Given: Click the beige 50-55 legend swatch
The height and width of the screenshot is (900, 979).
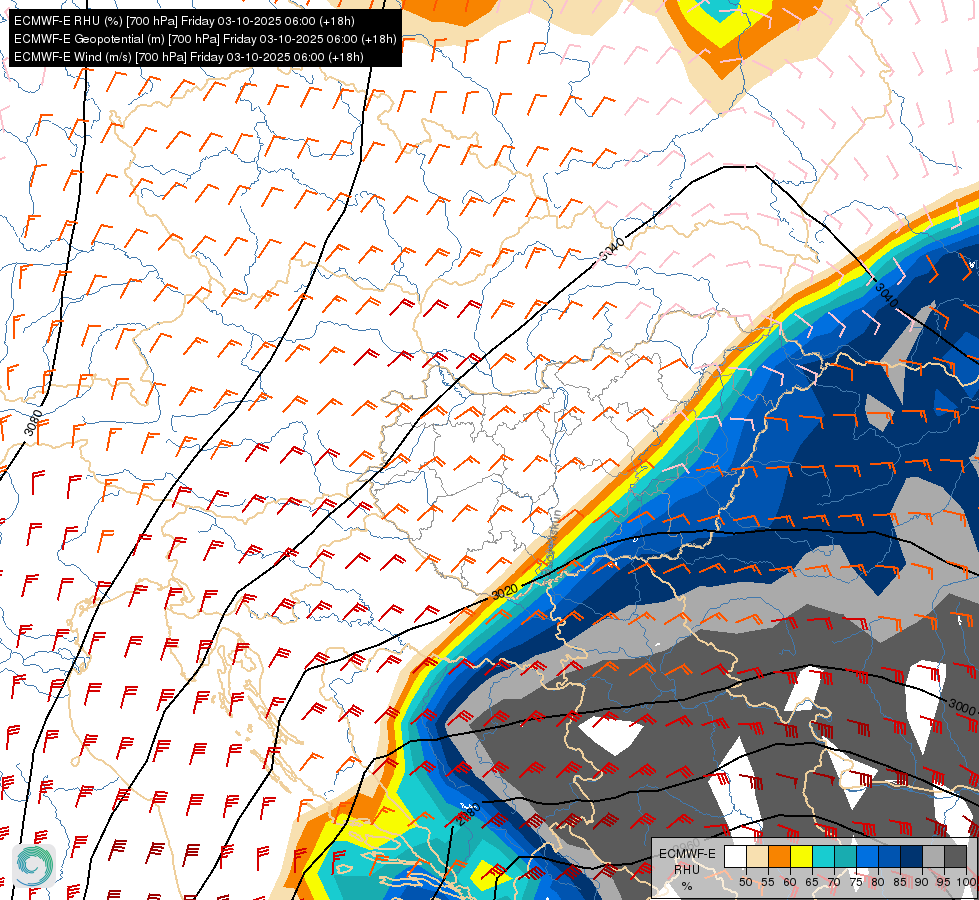Looking at the screenshot, I should click(757, 858).
